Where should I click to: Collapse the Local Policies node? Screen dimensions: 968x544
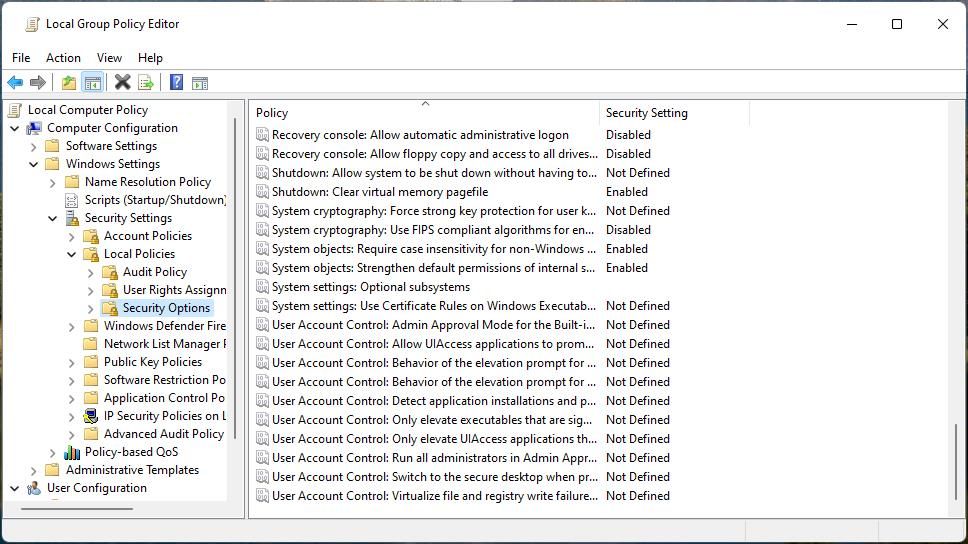(x=72, y=254)
